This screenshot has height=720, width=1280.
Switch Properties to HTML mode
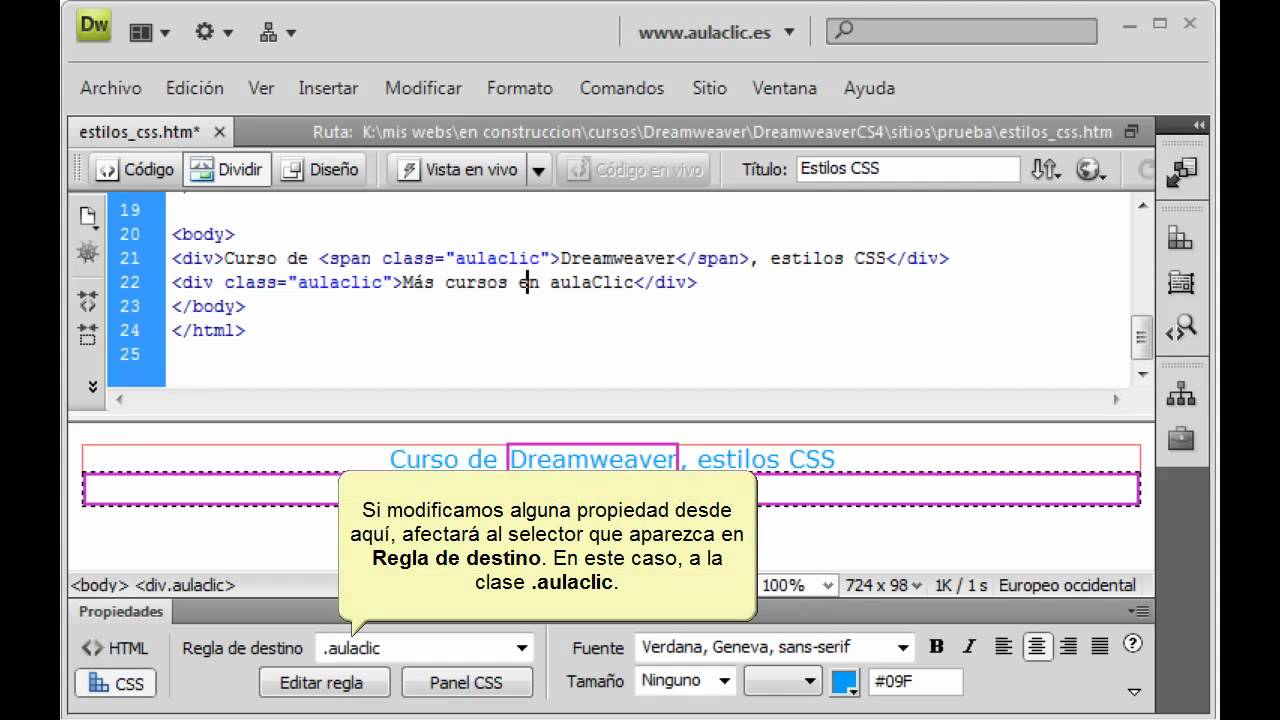point(115,648)
